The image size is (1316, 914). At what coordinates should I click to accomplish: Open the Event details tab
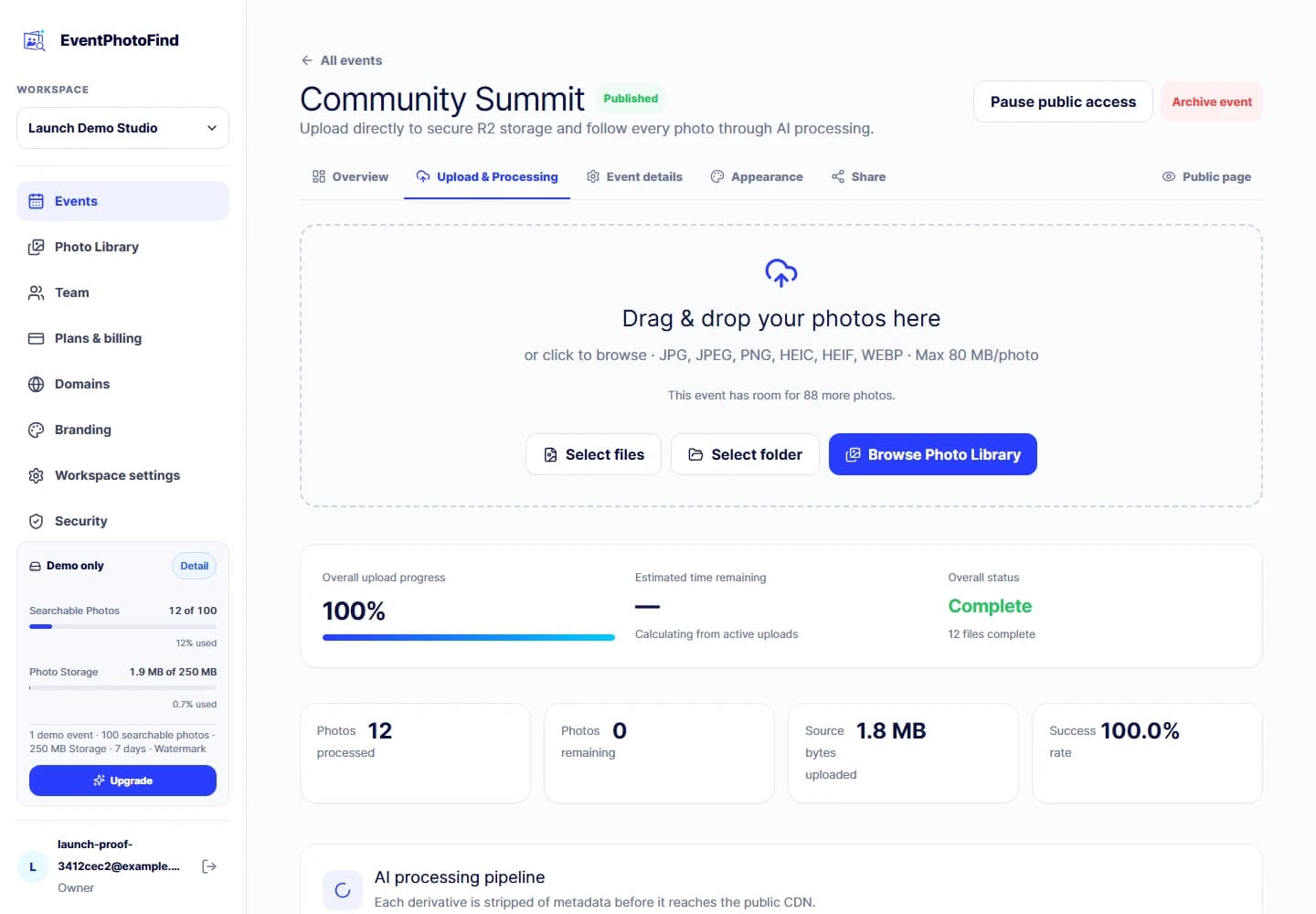tap(634, 176)
